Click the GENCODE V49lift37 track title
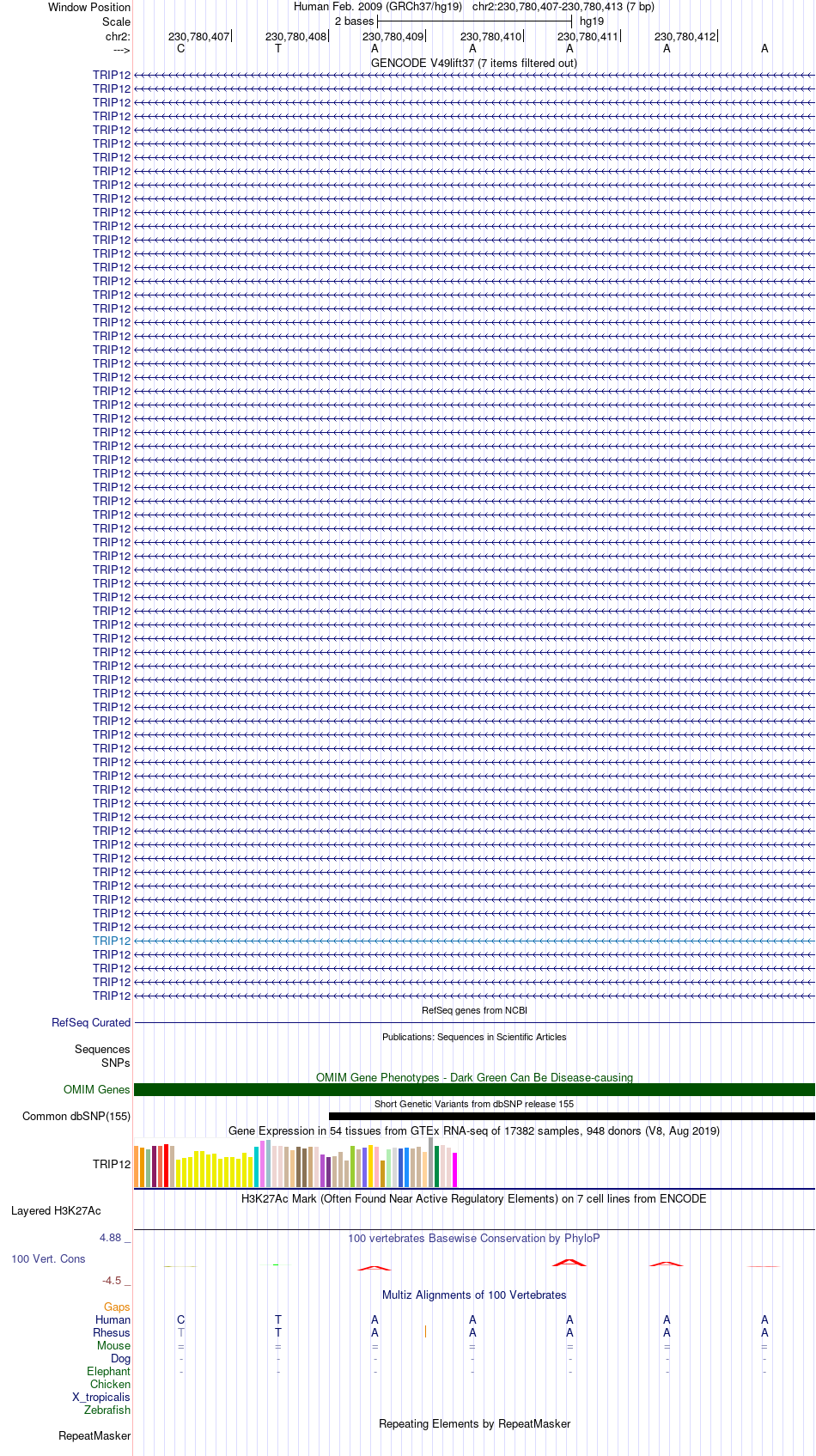The width and height of the screenshot is (816, 1456). tap(474, 63)
